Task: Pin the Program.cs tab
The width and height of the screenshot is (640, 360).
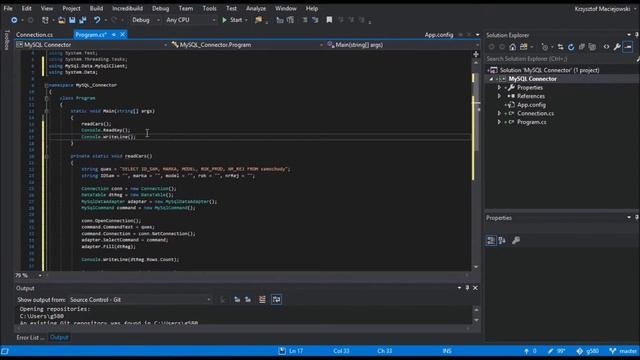Action: pyautogui.click(x=114, y=35)
